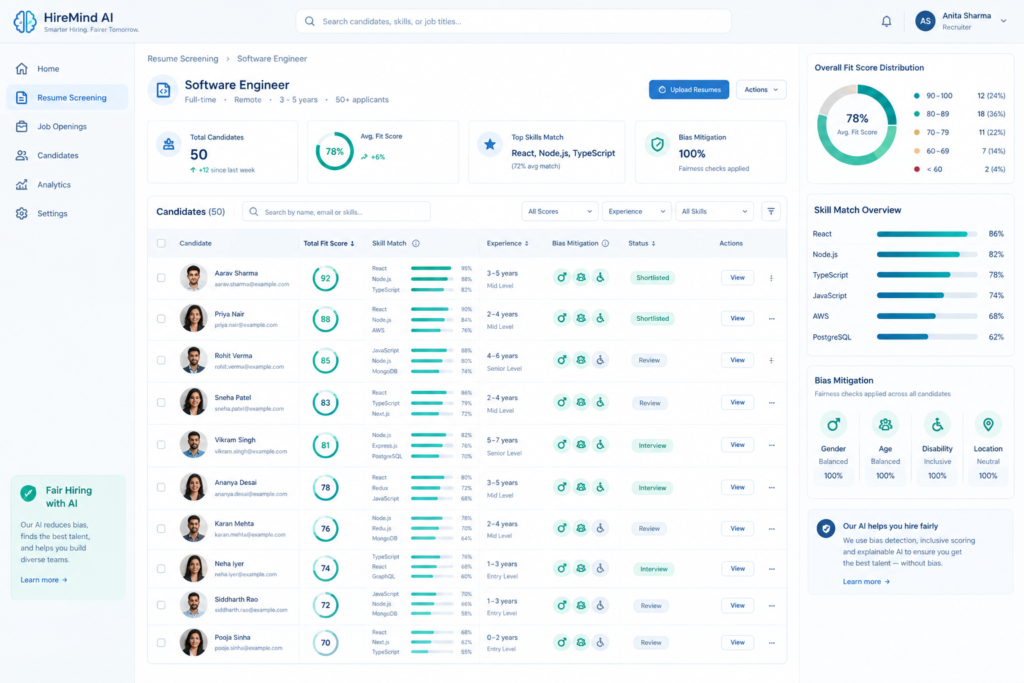Click the 90-100 teal legend dot
The image size is (1024, 683).
coord(917,95)
